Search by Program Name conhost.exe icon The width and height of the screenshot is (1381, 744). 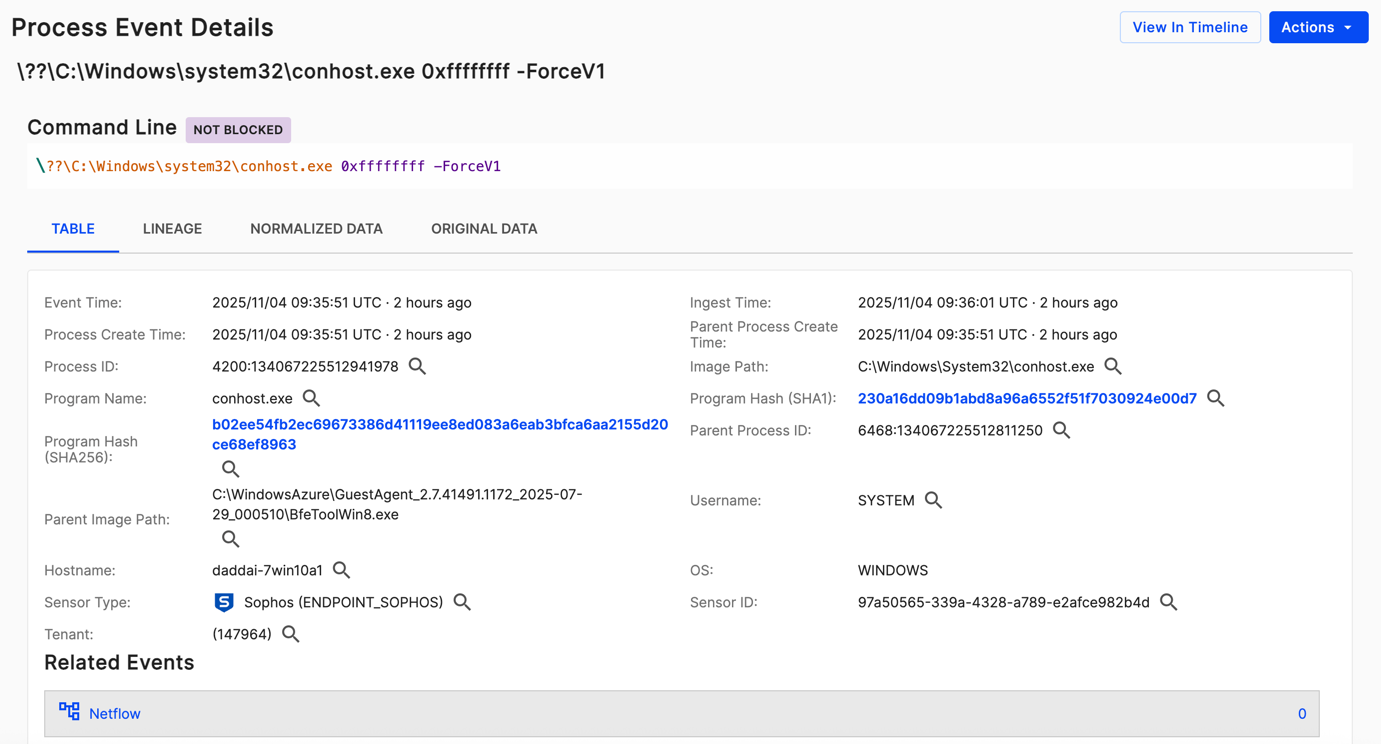pos(311,399)
